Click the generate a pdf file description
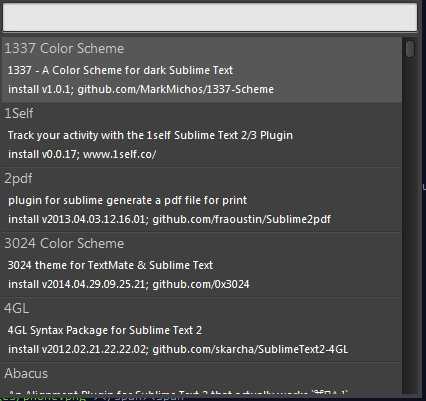This screenshot has width=426, height=401. (127, 200)
